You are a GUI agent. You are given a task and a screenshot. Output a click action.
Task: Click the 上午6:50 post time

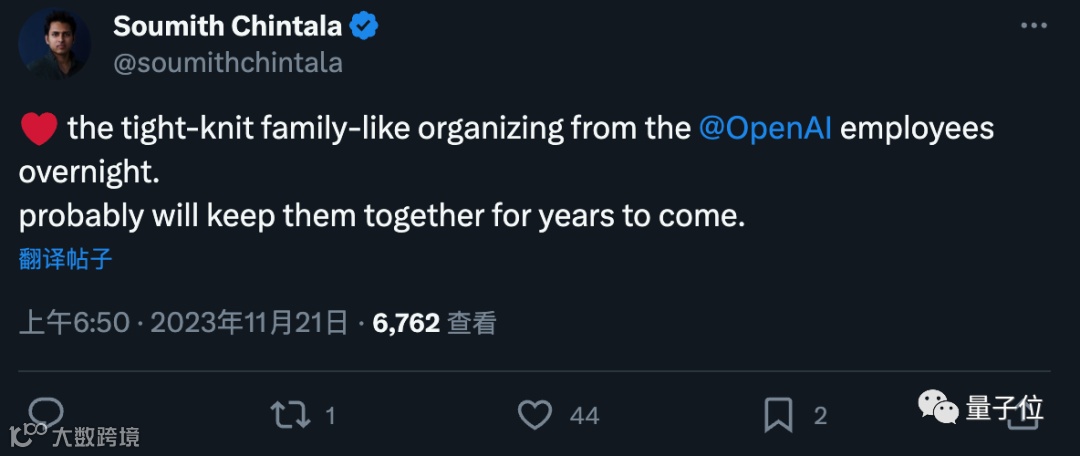click(76, 322)
